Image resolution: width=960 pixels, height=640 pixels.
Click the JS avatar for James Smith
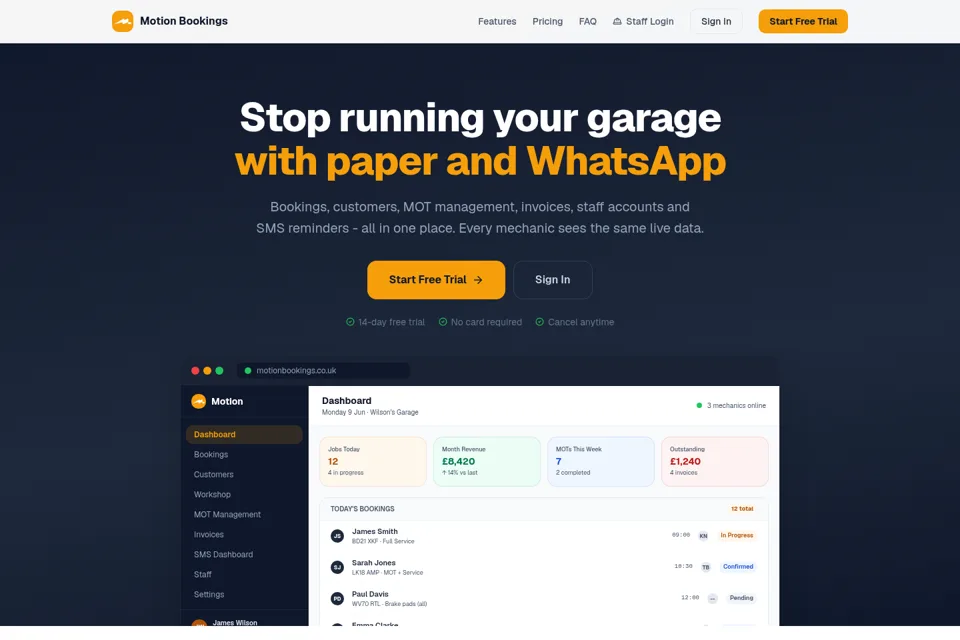pyautogui.click(x=337, y=536)
